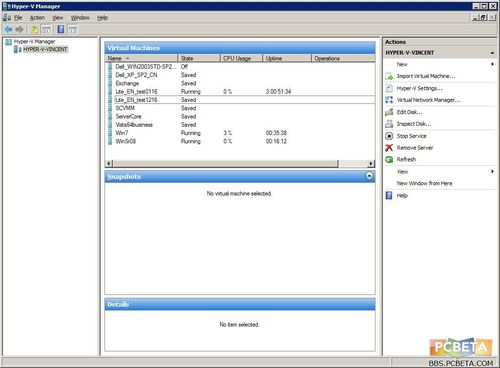The height and width of the screenshot is (368, 500).
Task: Click the Hyper-V Manager tree root icon
Action: pyautogui.click(x=8, y=42)
